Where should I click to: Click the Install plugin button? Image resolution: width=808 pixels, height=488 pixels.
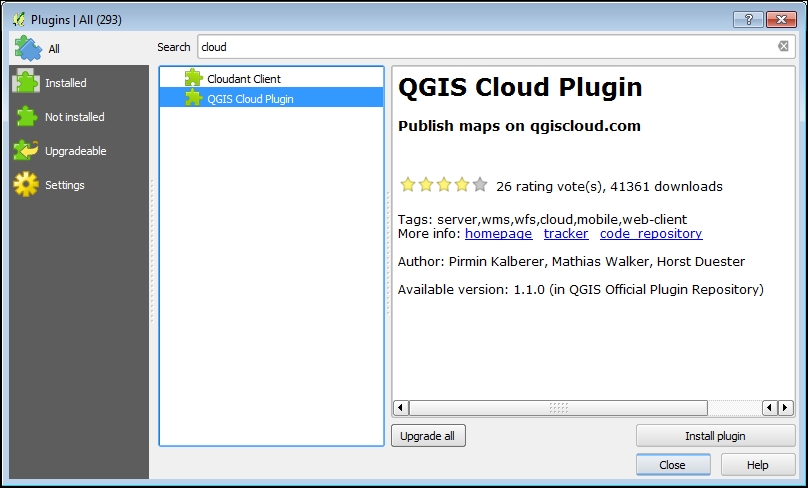click(715, 436)
